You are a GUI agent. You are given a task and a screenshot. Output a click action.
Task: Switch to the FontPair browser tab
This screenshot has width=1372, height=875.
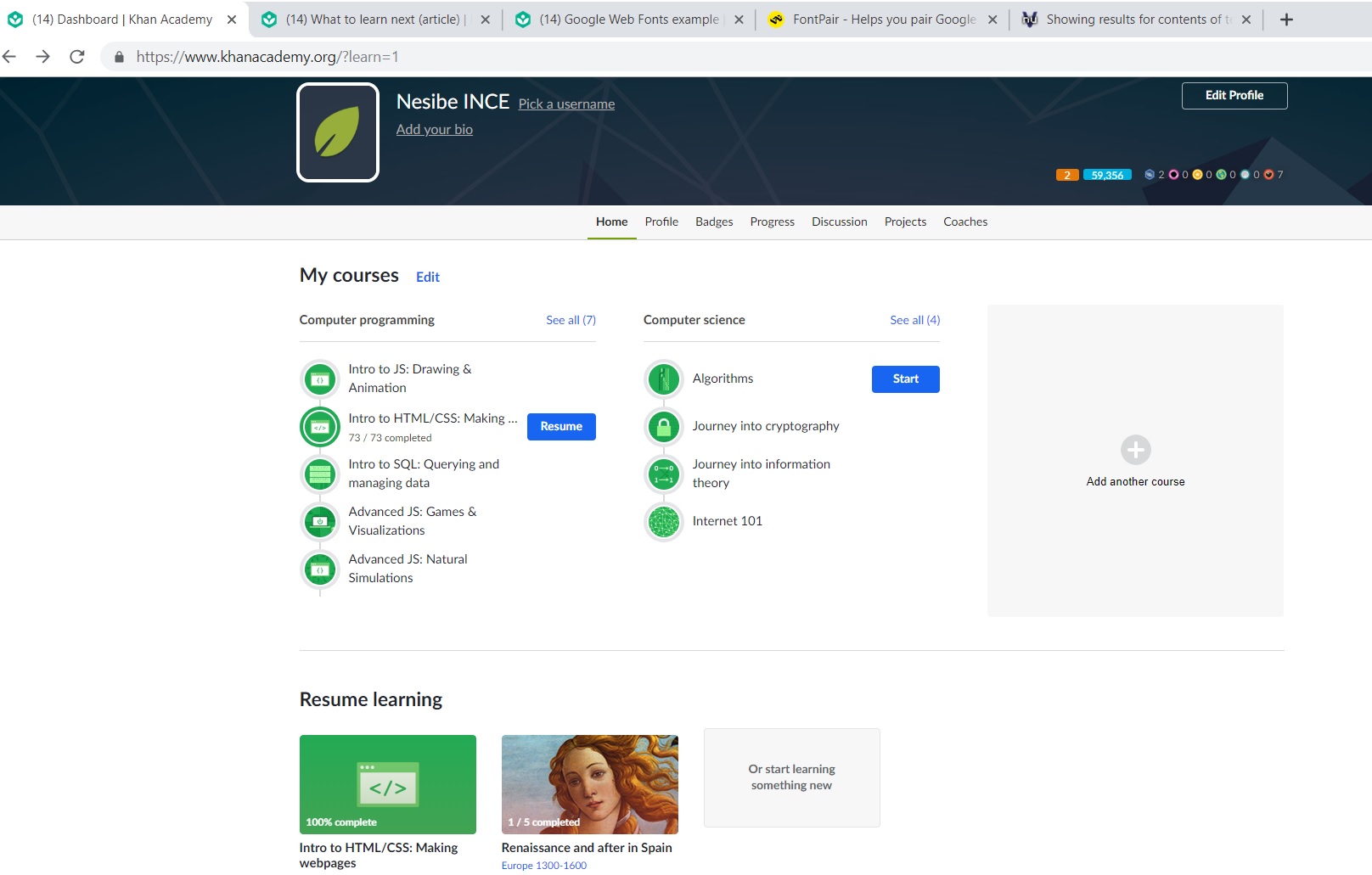click(x=883, y=20)
